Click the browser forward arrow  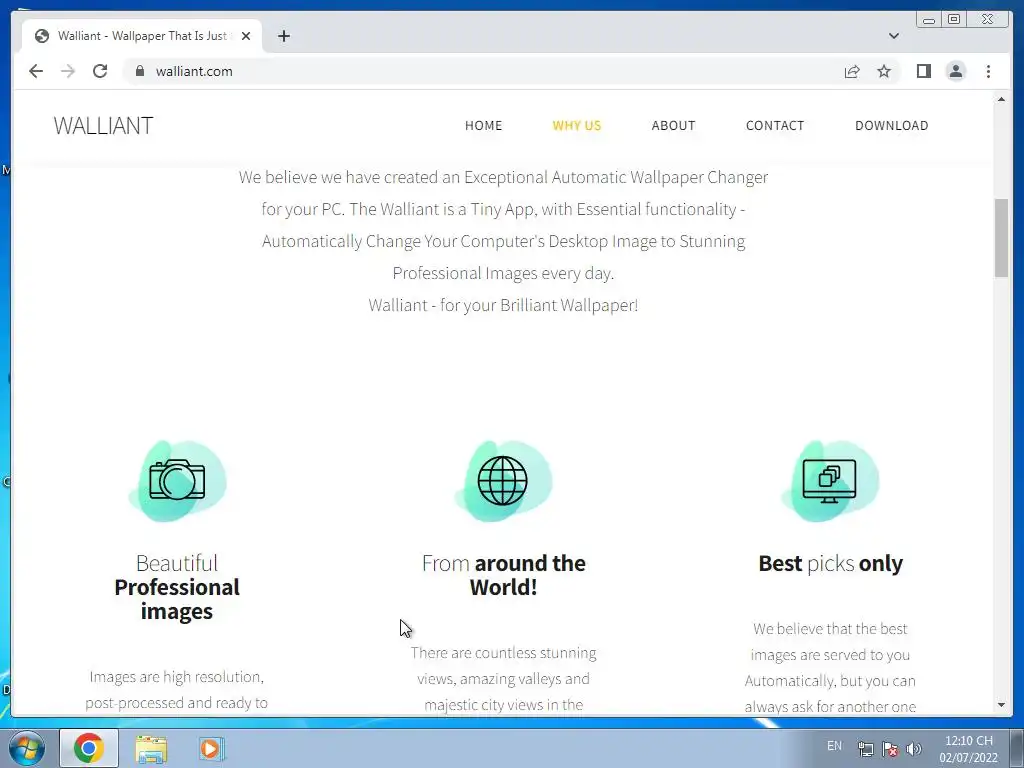point(68,71)
